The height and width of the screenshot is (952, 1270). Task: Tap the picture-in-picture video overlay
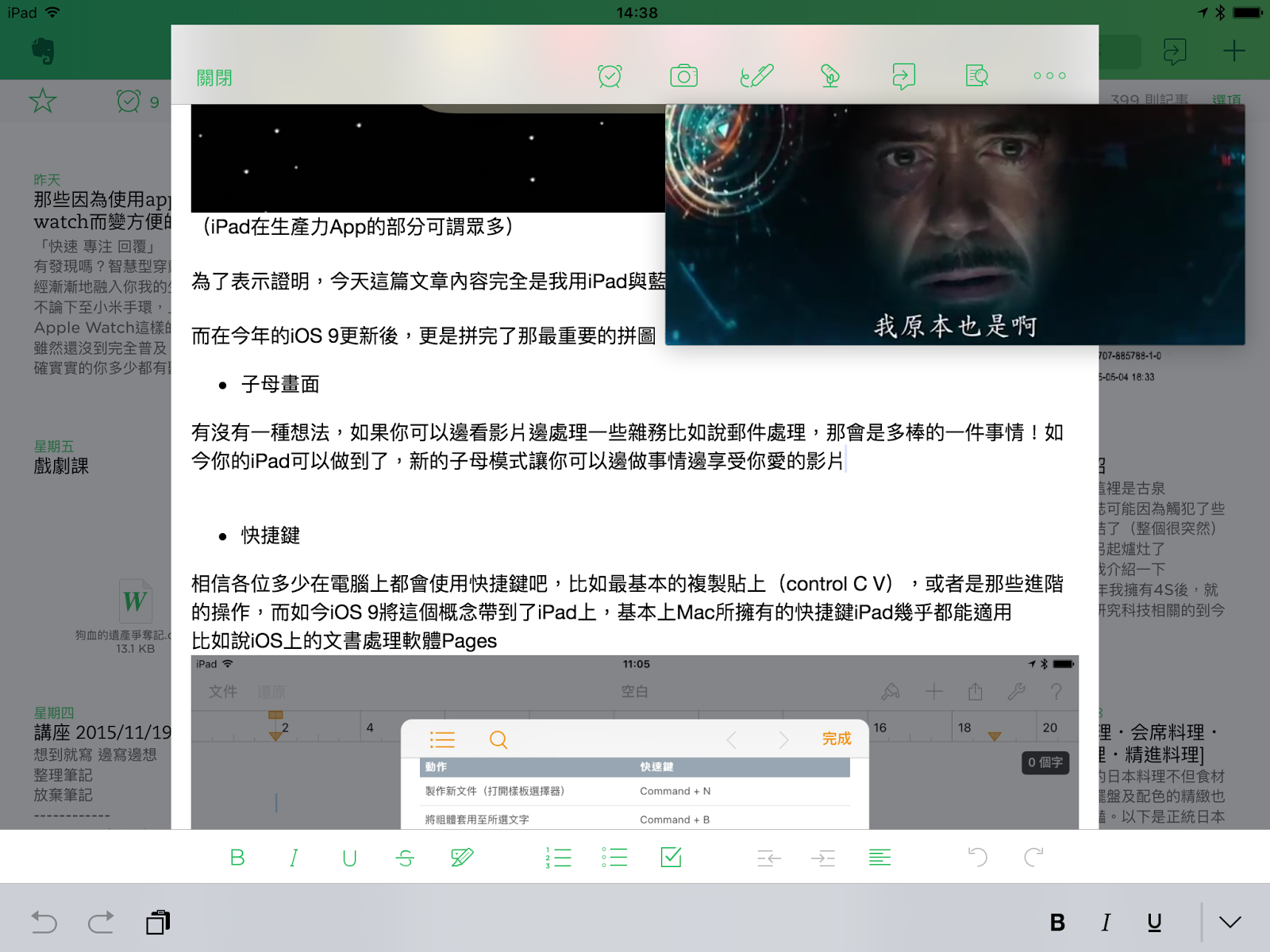[x=955, y=225]
